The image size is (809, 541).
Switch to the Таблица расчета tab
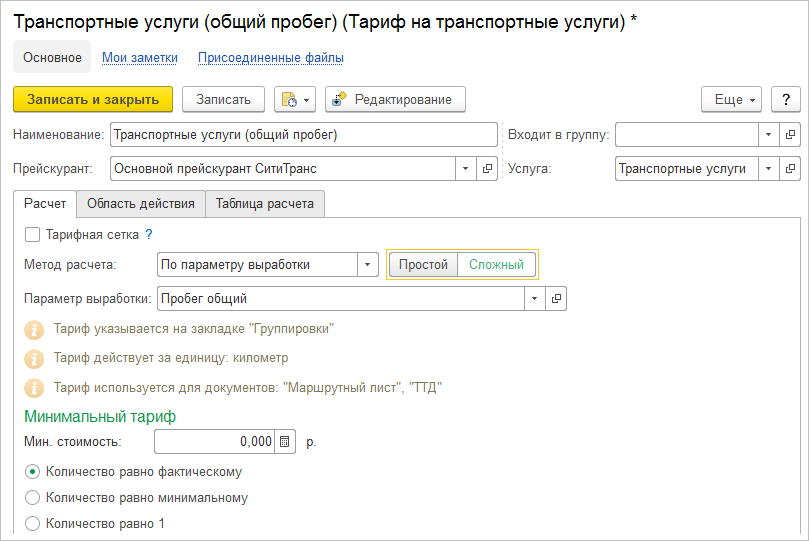pos(264,204)
